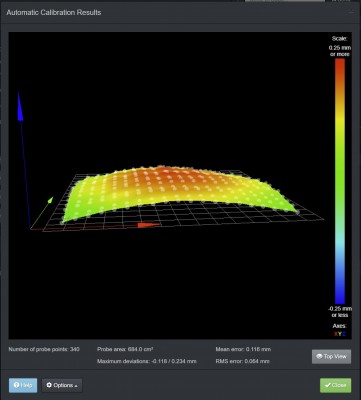Screen dimensions: 361x400
Task: Click the Number of probe points text
Action: (x=44, y=349)
